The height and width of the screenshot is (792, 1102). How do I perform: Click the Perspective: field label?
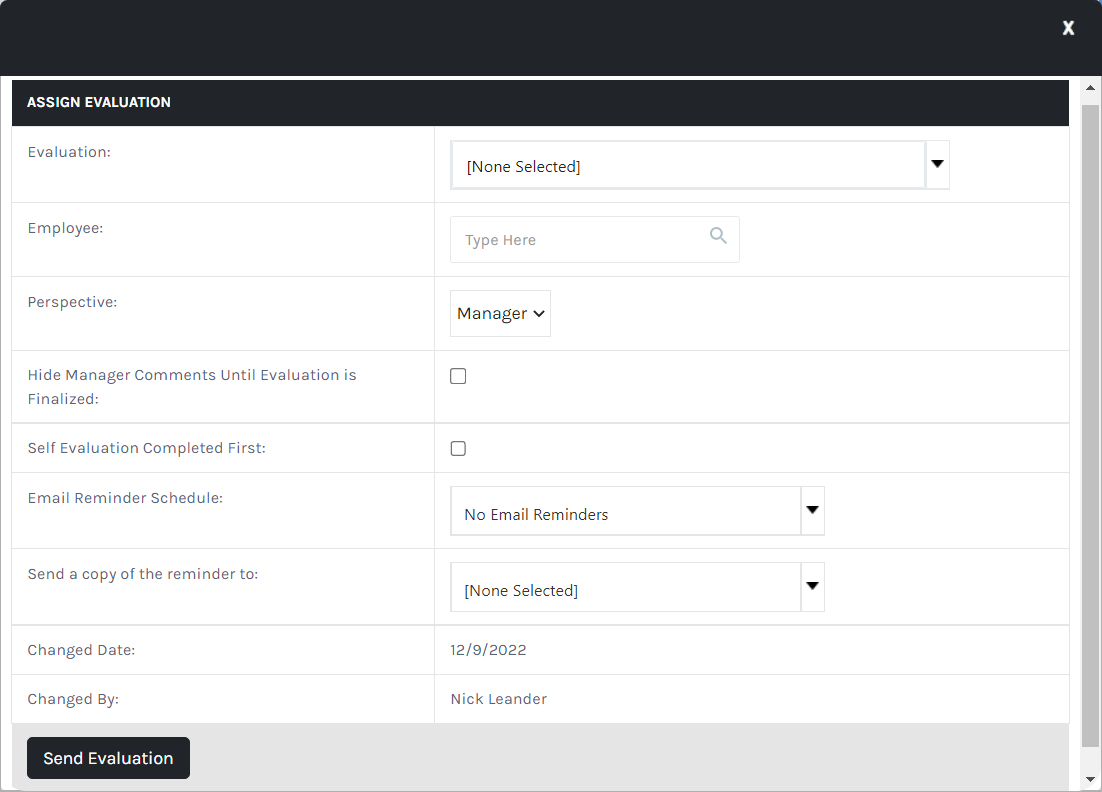click(72, 302)
